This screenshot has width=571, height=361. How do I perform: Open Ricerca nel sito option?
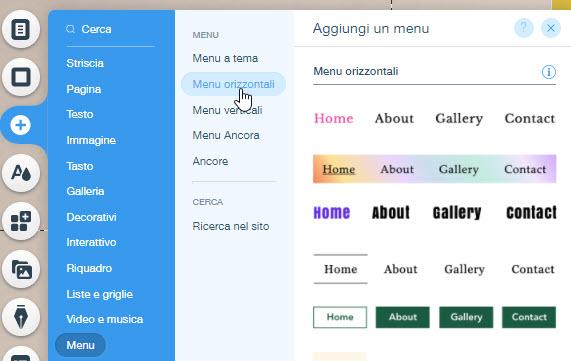(x=231, y=226)
